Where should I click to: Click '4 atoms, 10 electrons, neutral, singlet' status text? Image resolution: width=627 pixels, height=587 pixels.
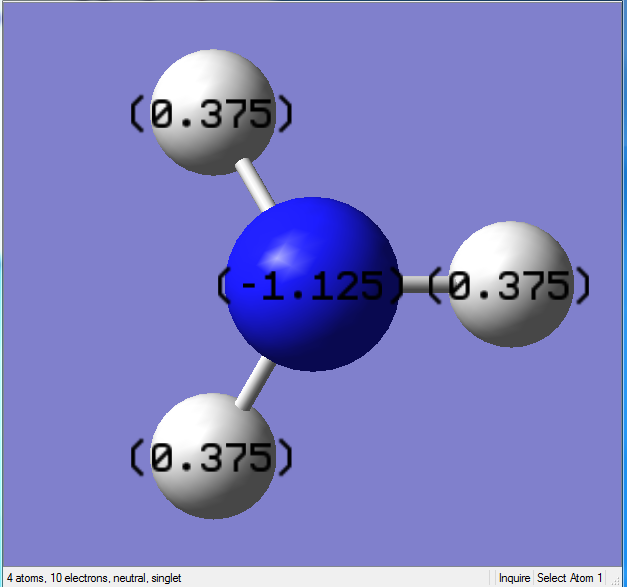coord(94,578)
